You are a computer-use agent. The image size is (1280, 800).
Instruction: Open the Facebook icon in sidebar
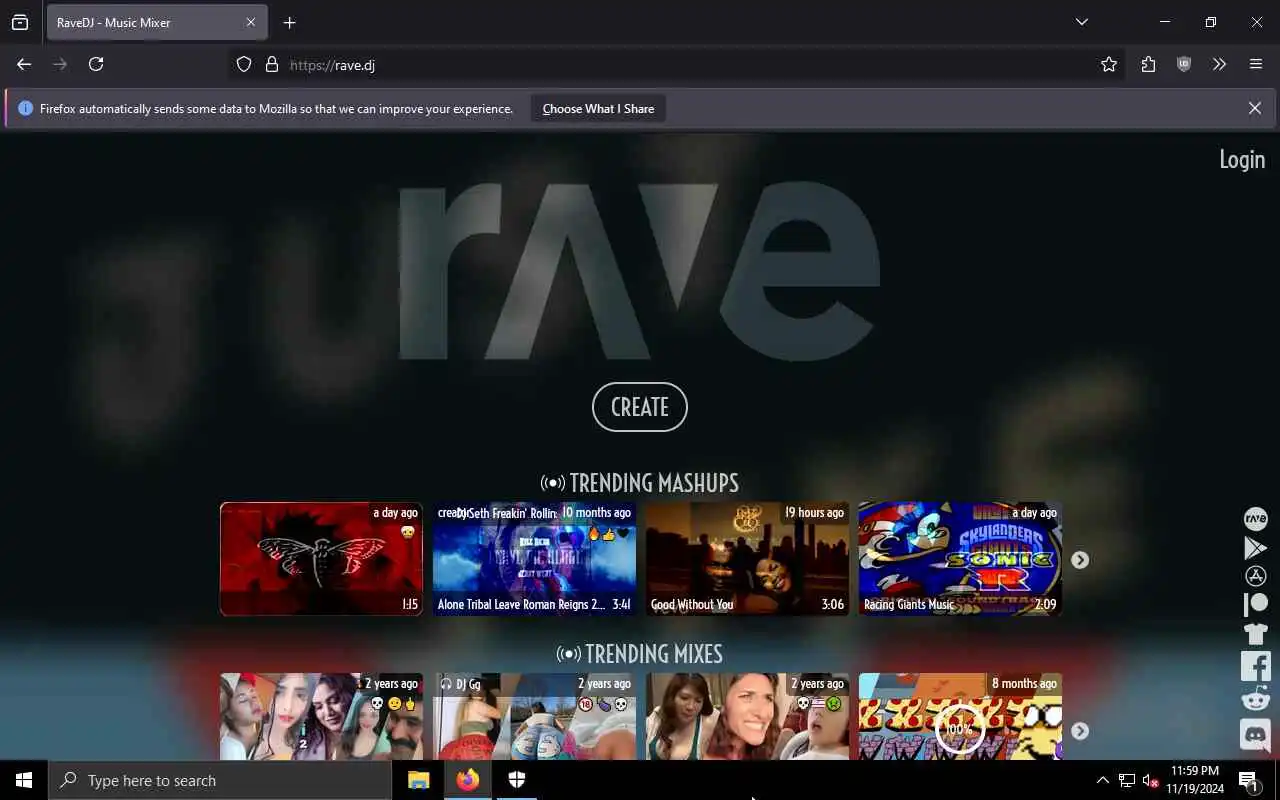pyautogui.click(x=1255, y=666)
